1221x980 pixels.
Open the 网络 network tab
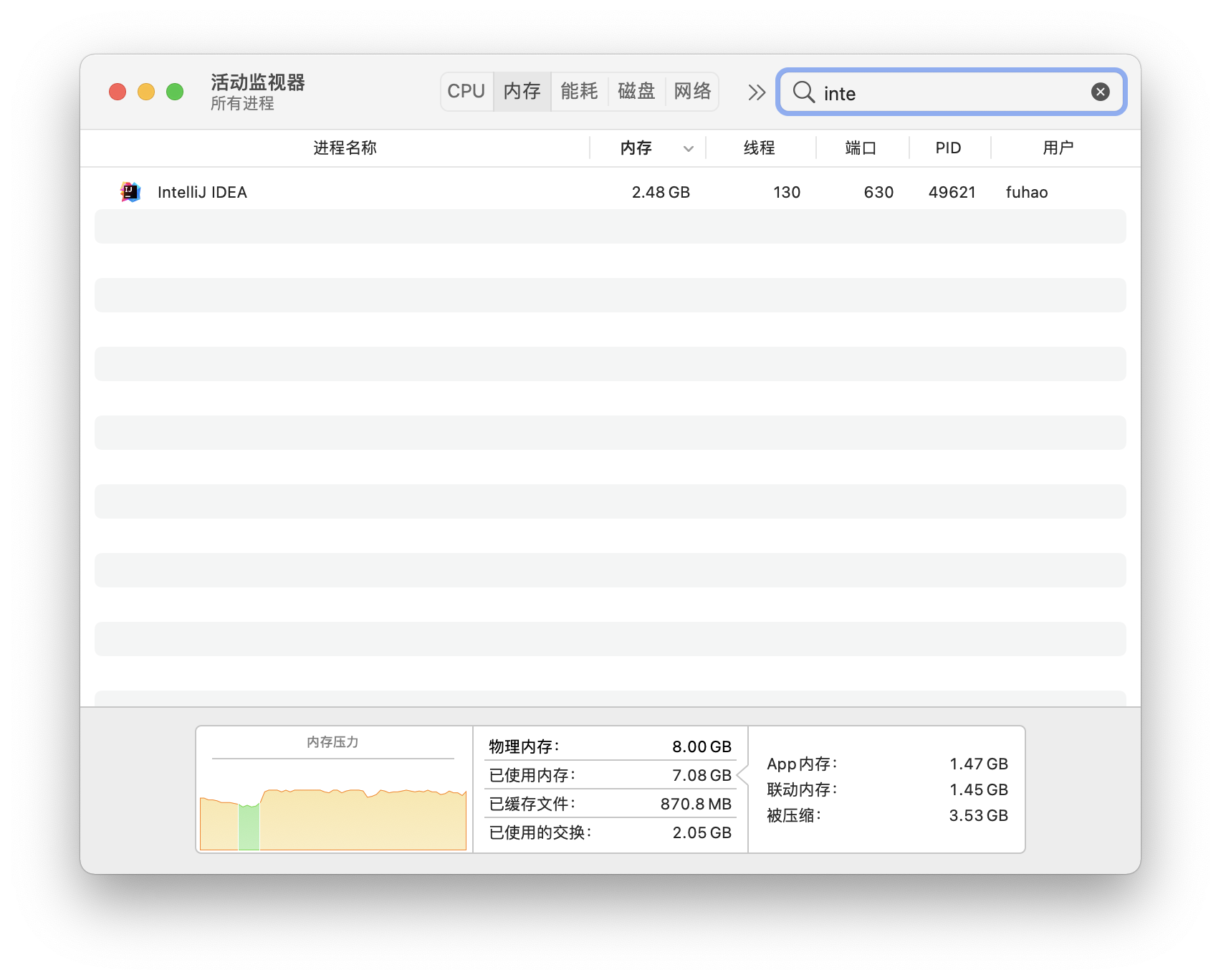tap(692, 92)
